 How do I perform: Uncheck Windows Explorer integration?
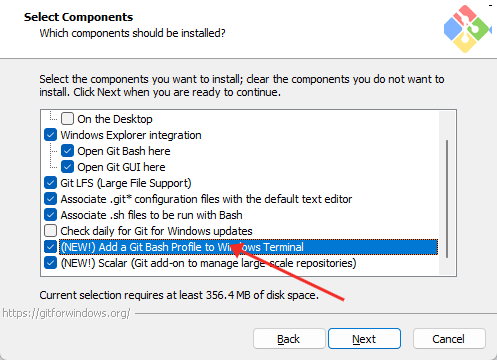[x=50, y=135]
